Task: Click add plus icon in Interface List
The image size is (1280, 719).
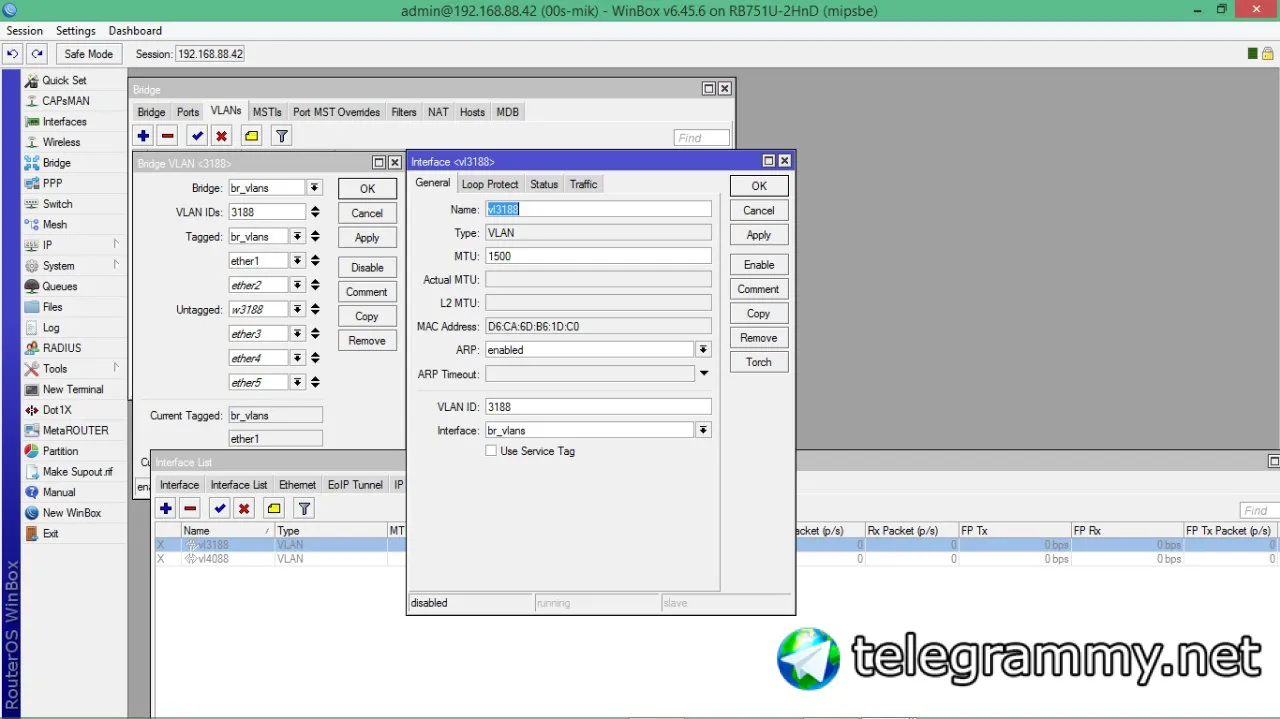Action: click(x=166, y=508)
